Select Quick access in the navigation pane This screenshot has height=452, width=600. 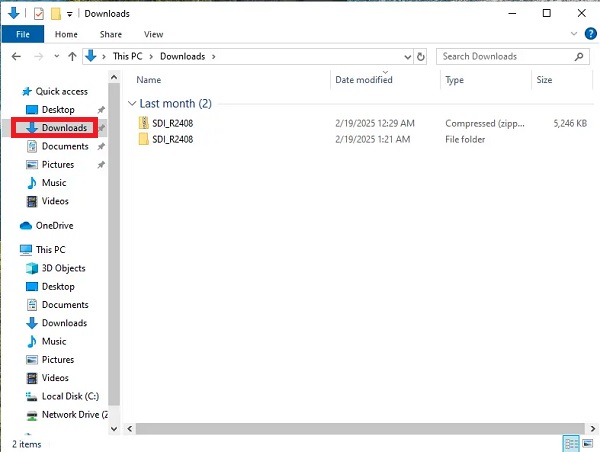pos(62,91)
